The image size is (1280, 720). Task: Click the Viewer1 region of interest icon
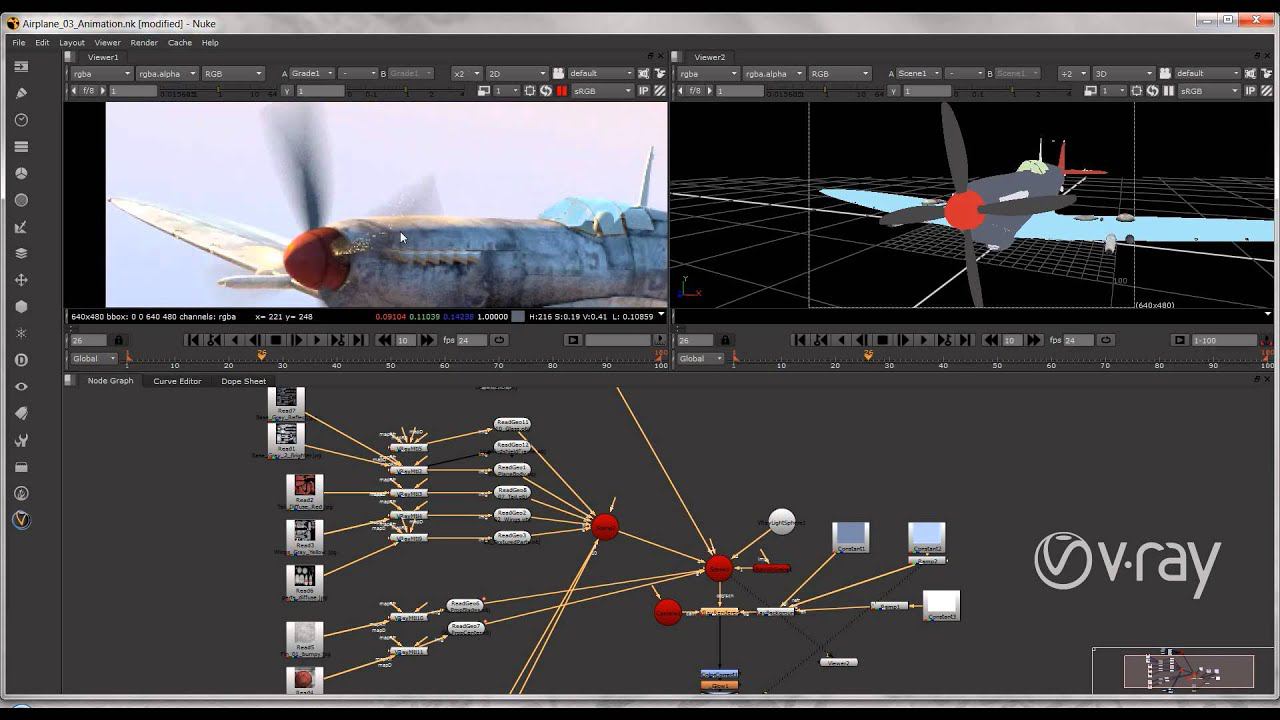tap(530, 91)
